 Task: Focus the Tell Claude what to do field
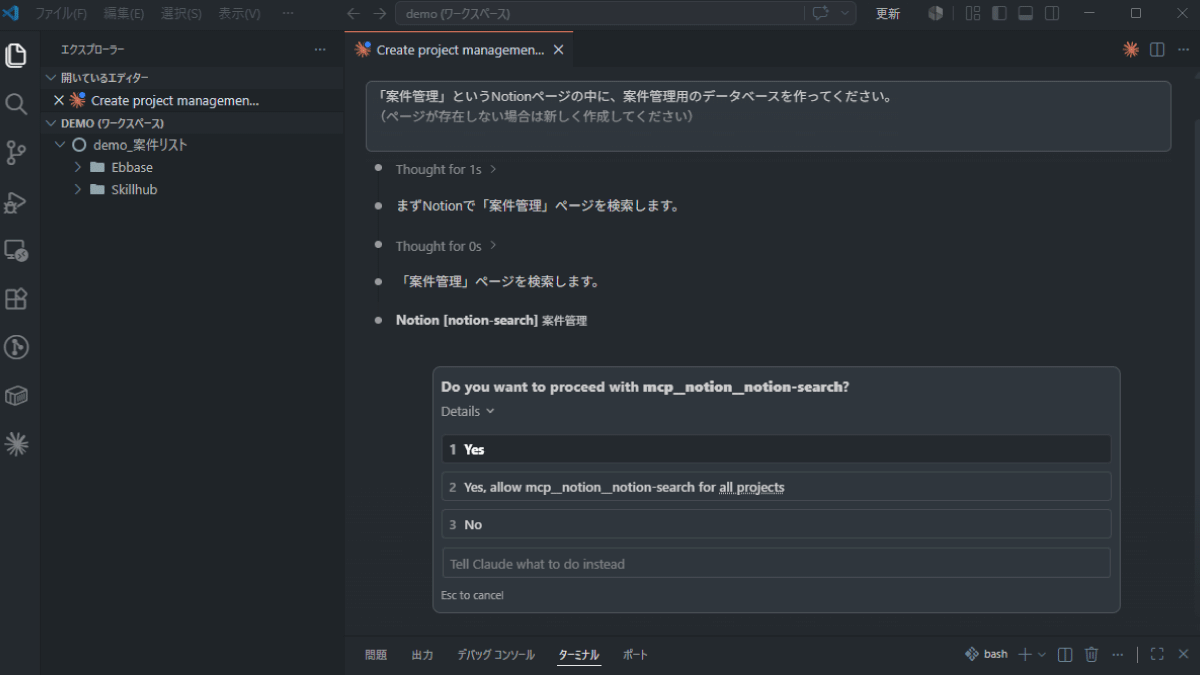776,563
